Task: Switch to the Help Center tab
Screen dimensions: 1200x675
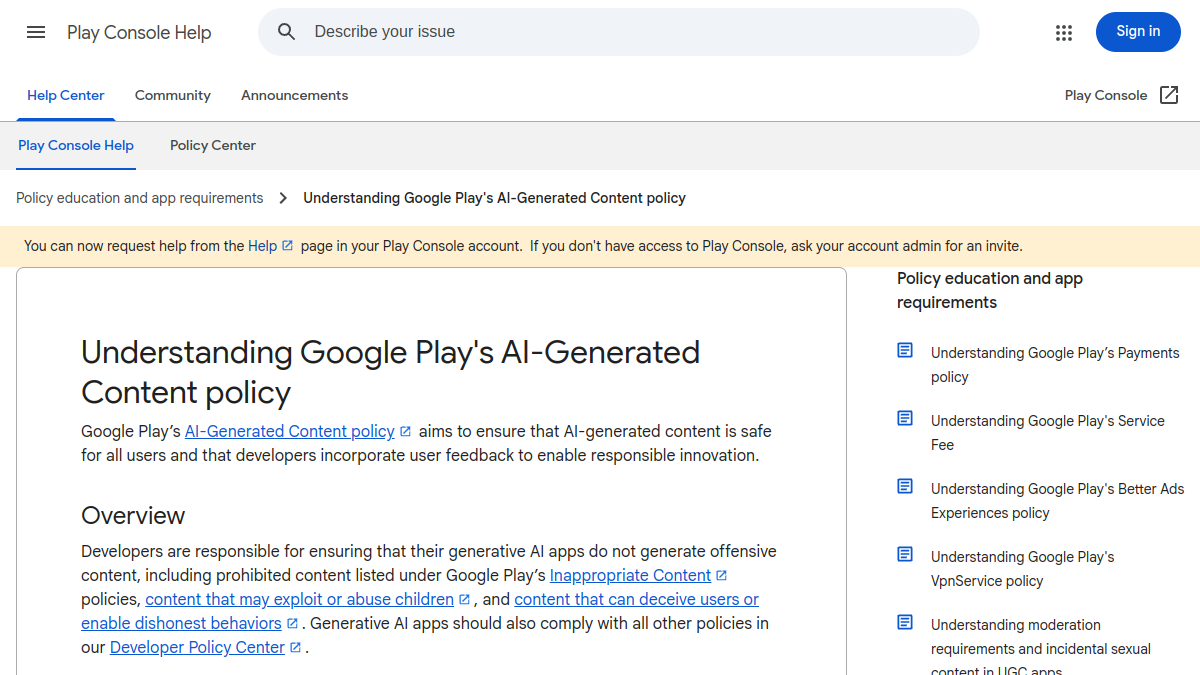Action: [x=66, y=95]
